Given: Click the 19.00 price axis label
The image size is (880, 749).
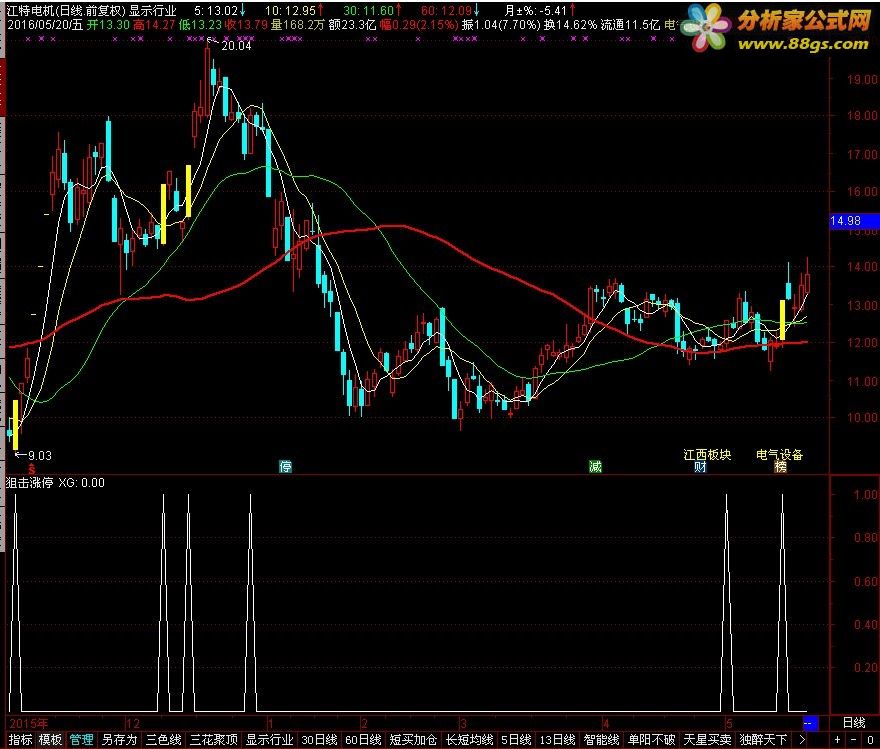Looking at the screenshot, I should point(862,79).
